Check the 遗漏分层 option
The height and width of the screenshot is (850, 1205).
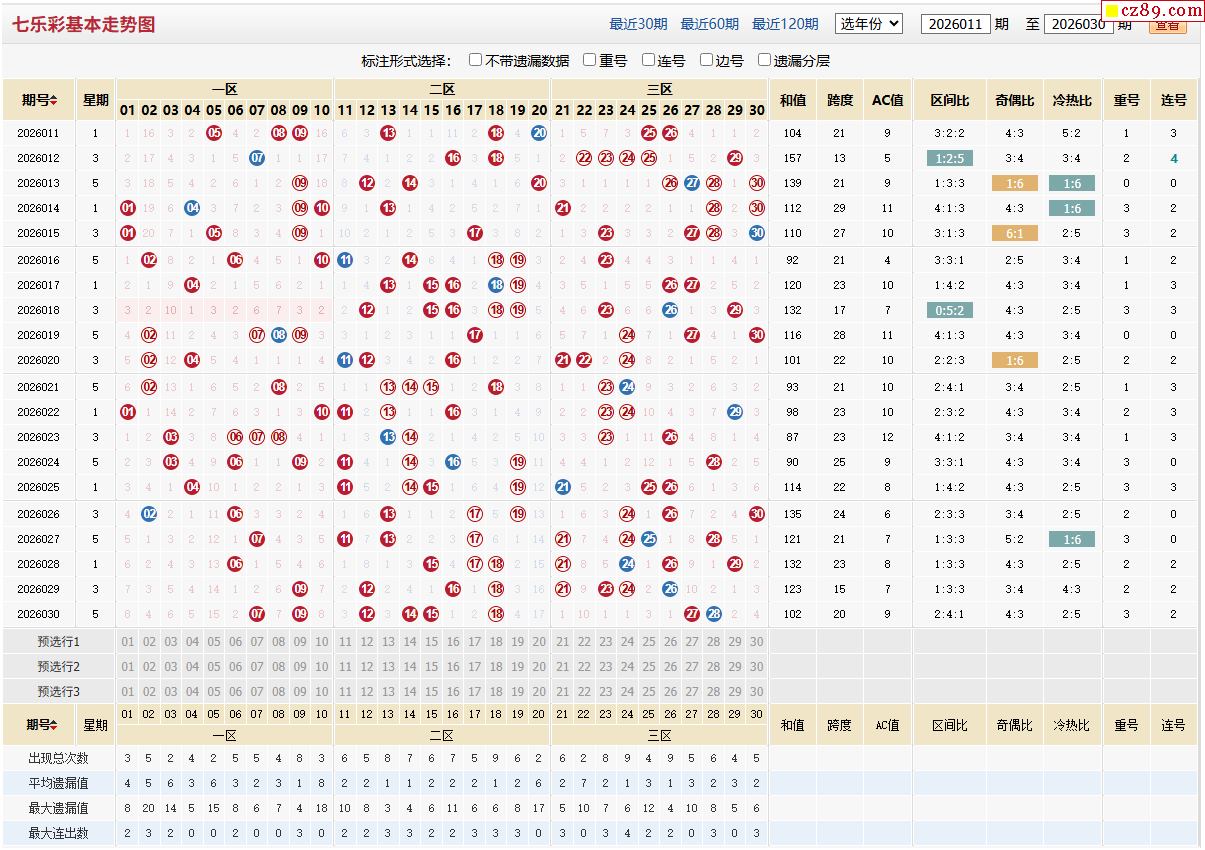click(x=765, y=60)
